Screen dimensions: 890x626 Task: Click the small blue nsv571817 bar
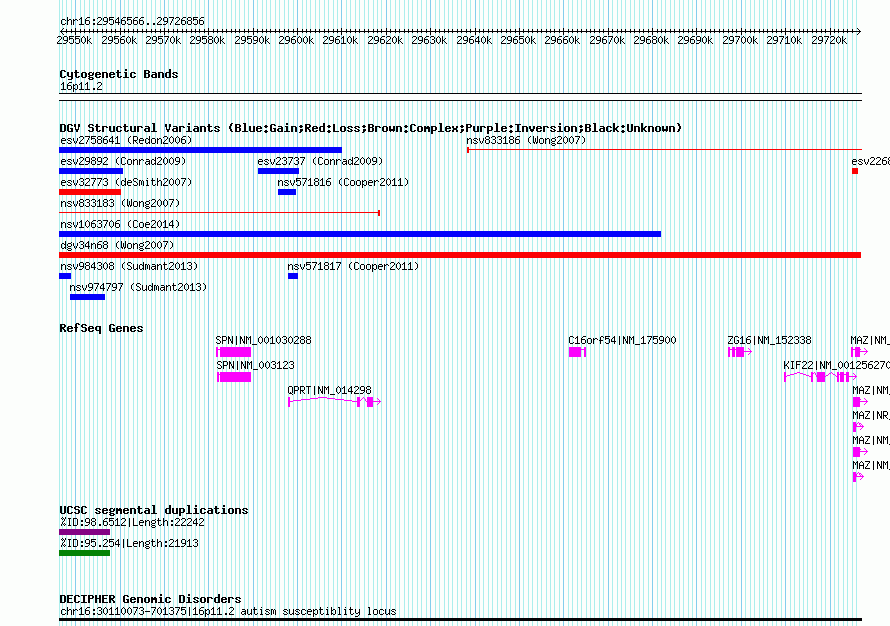pos(293,276)
